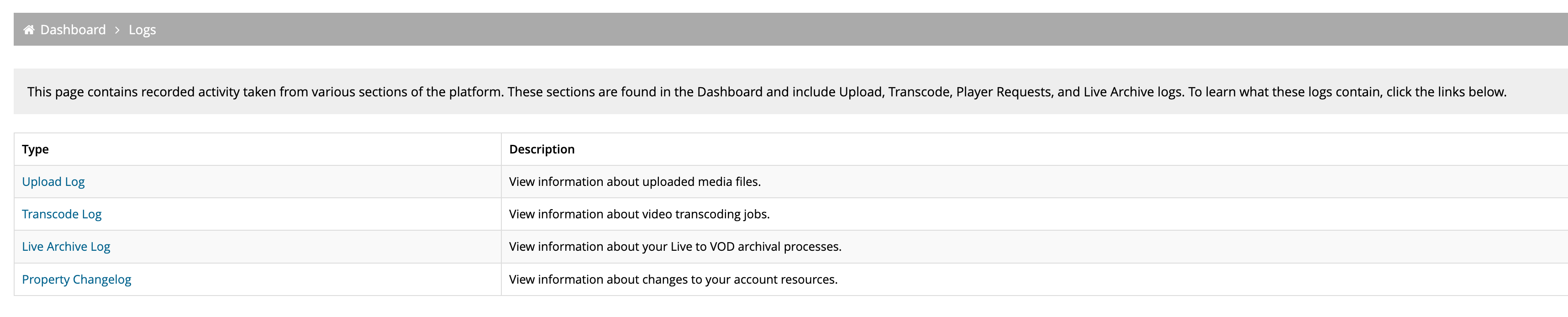The height and width of the screenshot is (317, 1568).
Task: Open the Property Changelog link
Action: click(x=76, y=279)
